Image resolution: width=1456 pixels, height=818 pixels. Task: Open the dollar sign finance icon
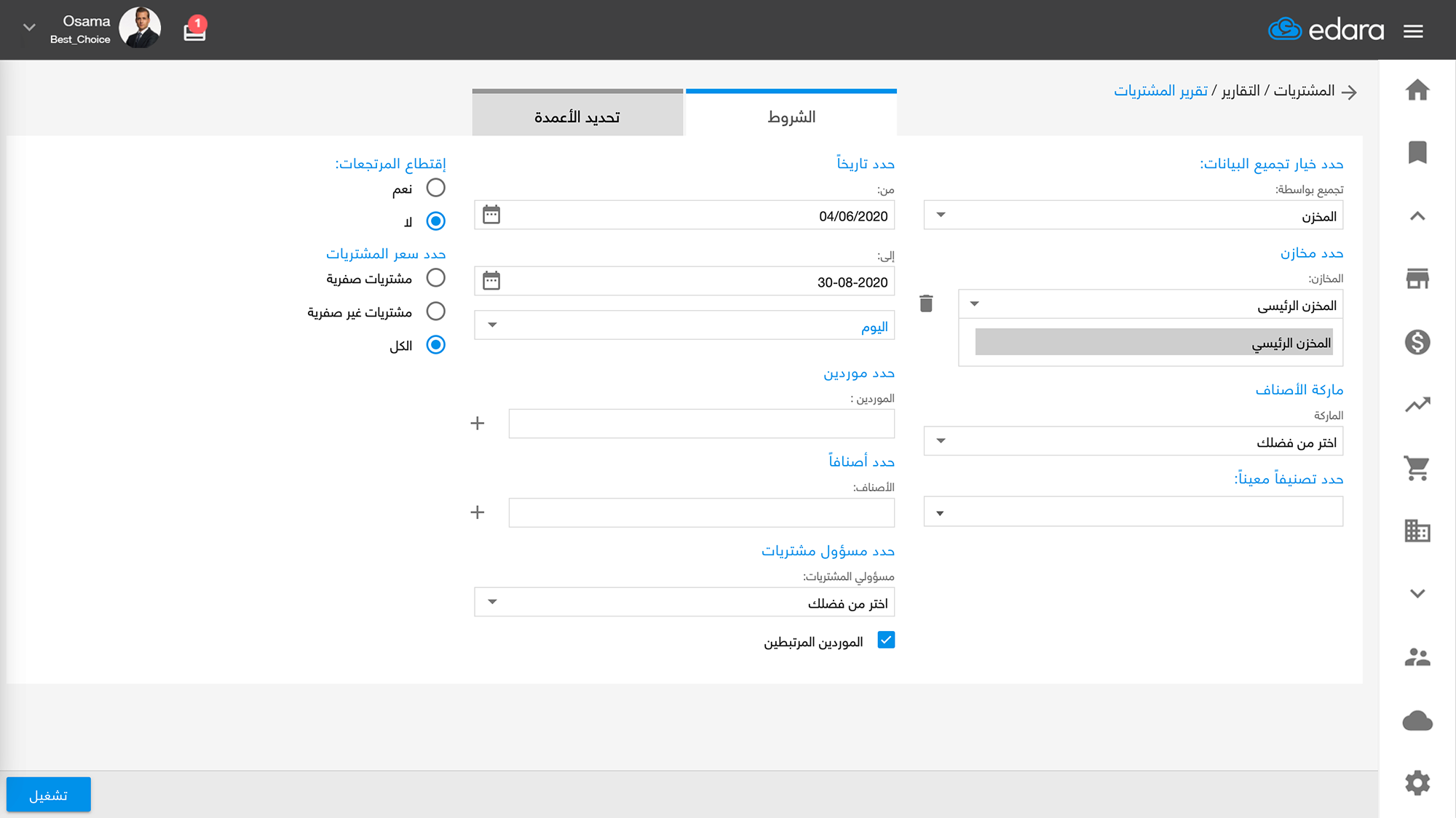(1417, 342)
